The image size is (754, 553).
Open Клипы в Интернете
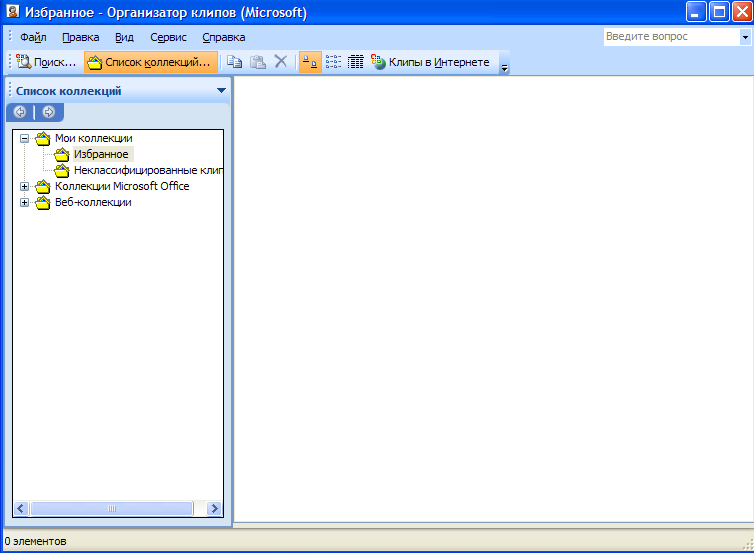coord(430,62)
